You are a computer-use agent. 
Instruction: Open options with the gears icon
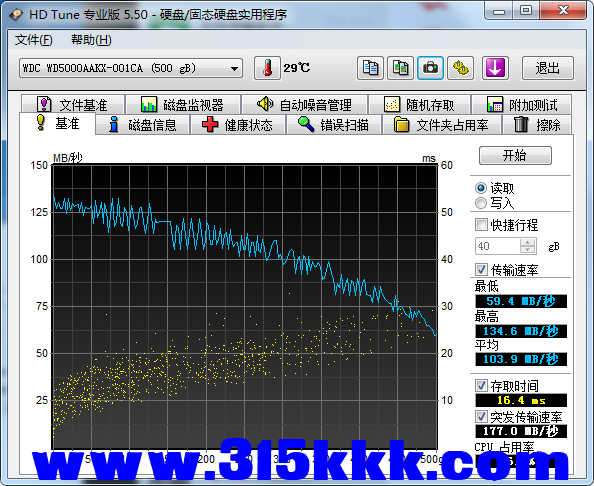461,68
